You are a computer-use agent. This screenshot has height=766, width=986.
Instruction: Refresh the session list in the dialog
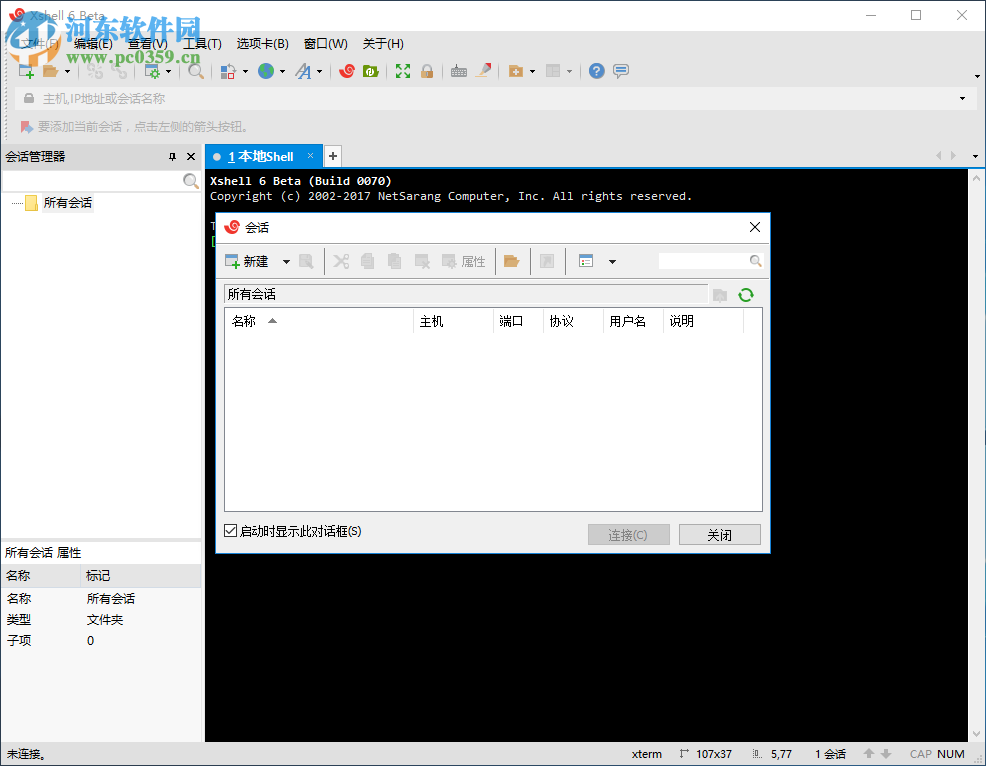click(746, 295)
